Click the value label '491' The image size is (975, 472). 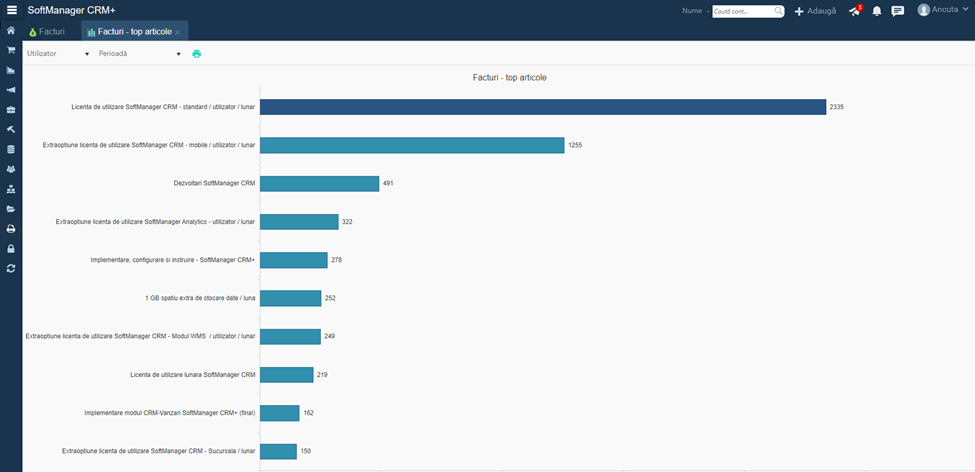pyautogui.click(x=388, y=183)
